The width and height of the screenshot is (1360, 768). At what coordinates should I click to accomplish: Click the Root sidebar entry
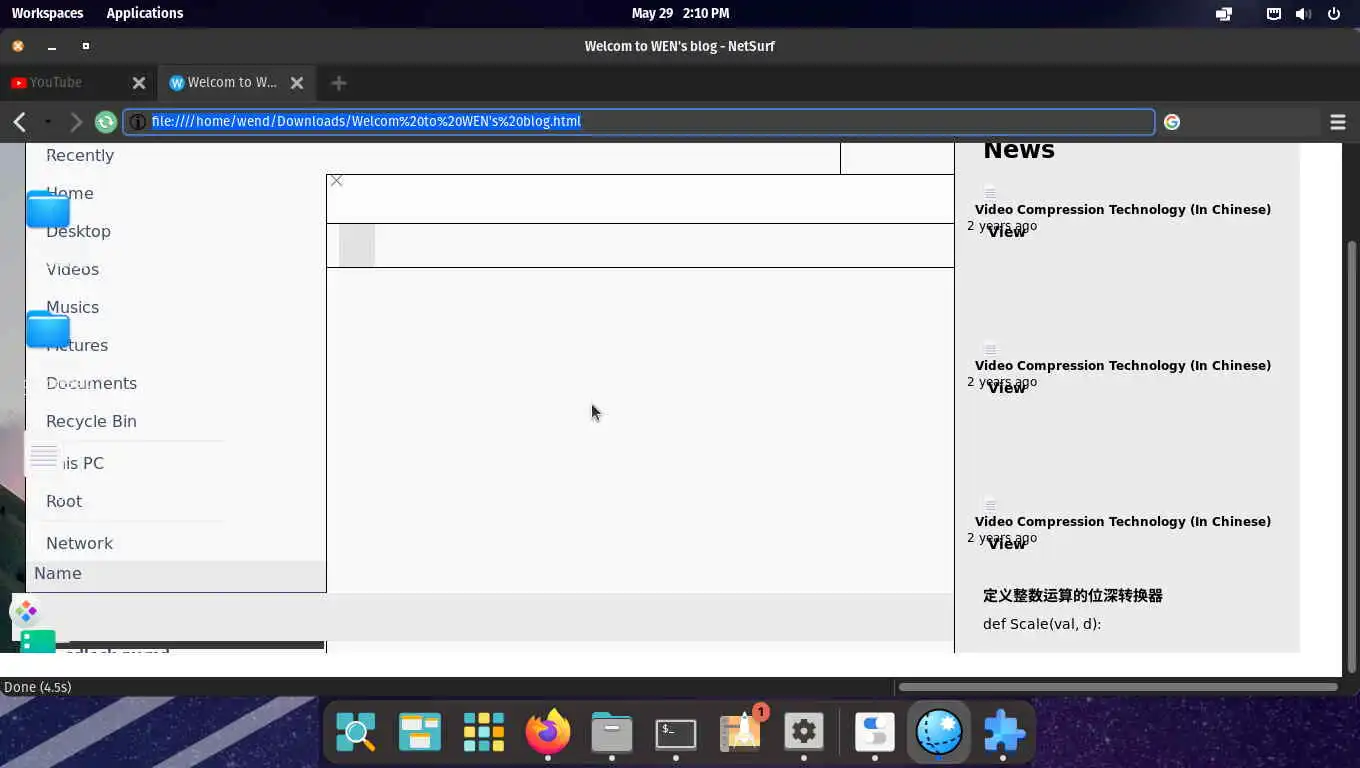pyautogui.click(x=64, y=501)
